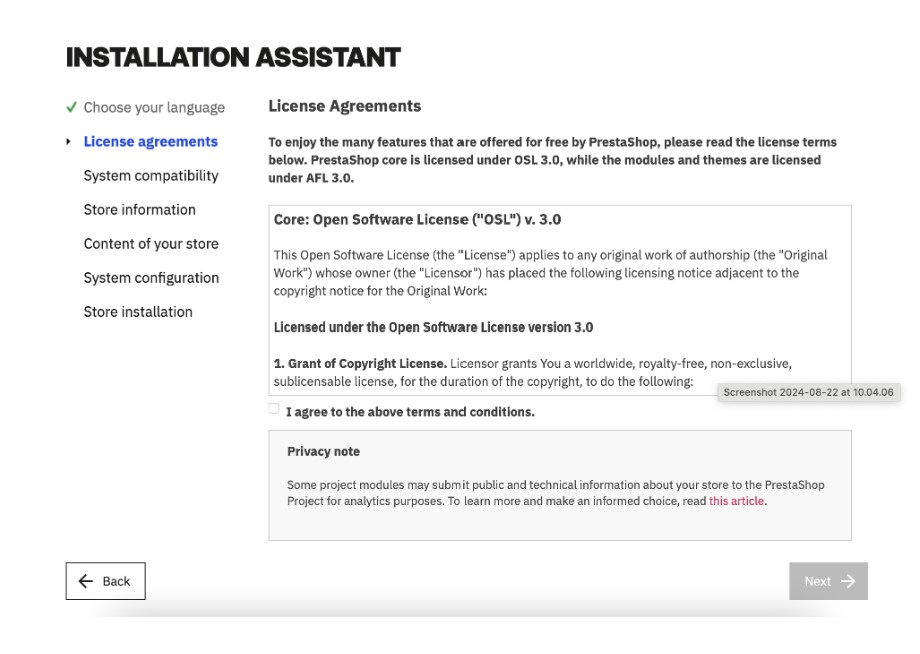920x654 pixels.
Task: Click '1. Grant of Copyright License.' text
Action: click(x=360, y=364)
